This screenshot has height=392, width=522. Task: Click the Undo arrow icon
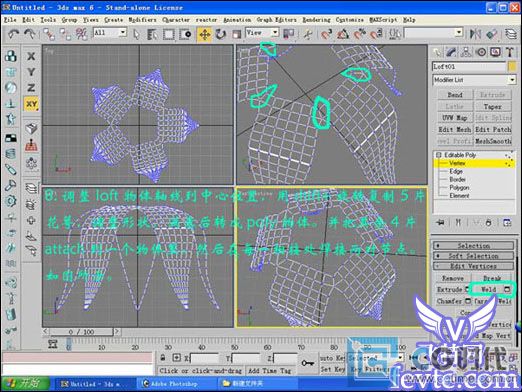pos(13,34)
